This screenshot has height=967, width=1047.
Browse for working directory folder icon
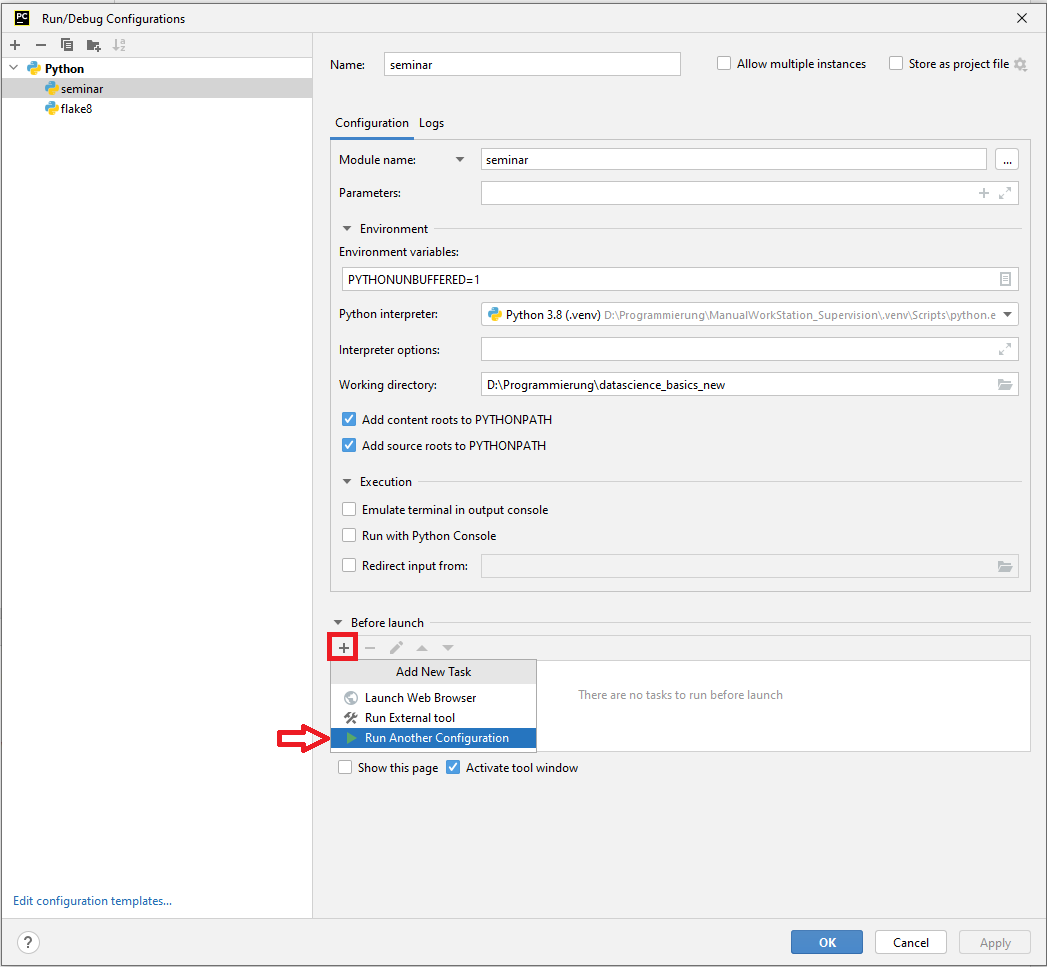[x=1005, y=385]
